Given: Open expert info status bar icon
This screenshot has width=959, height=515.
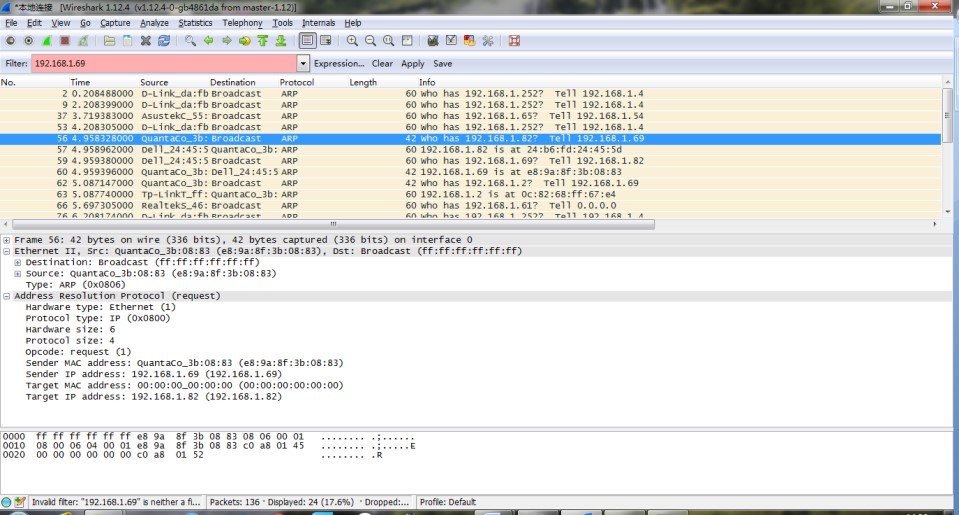Looking at the screenshot, I should 6,502.
